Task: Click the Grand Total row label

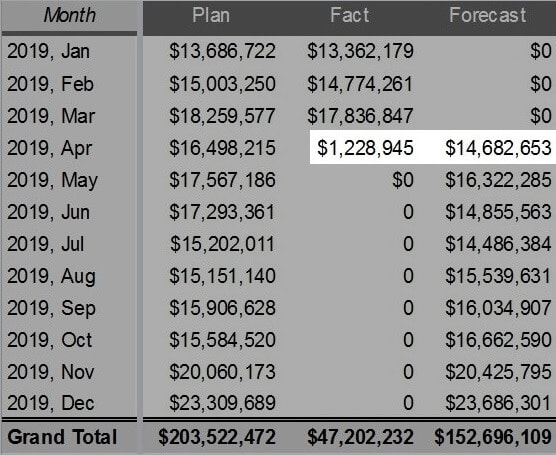Action: (x=62, y=437)
